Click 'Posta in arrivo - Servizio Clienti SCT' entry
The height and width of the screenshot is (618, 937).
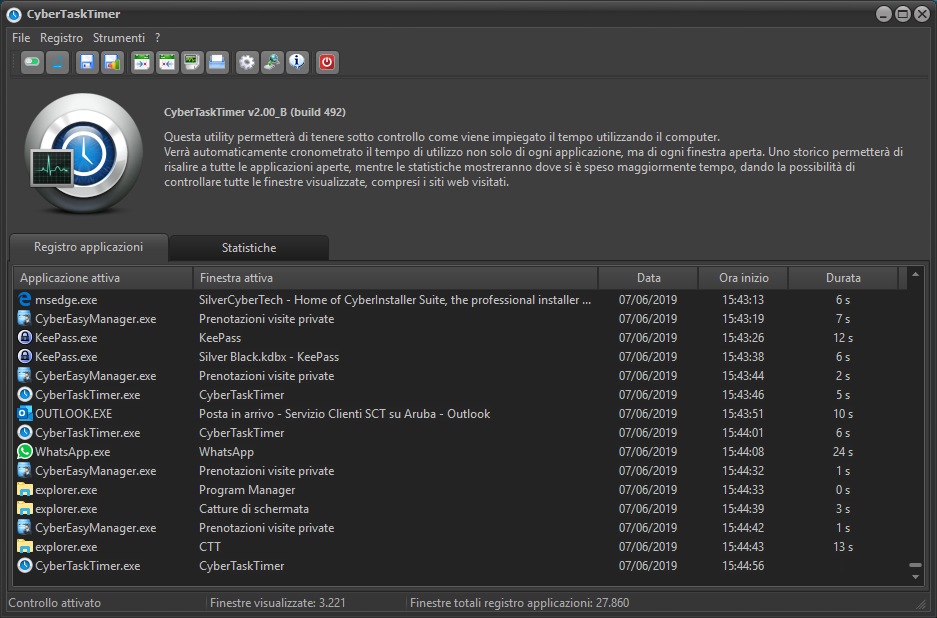[x=344, y=414]
